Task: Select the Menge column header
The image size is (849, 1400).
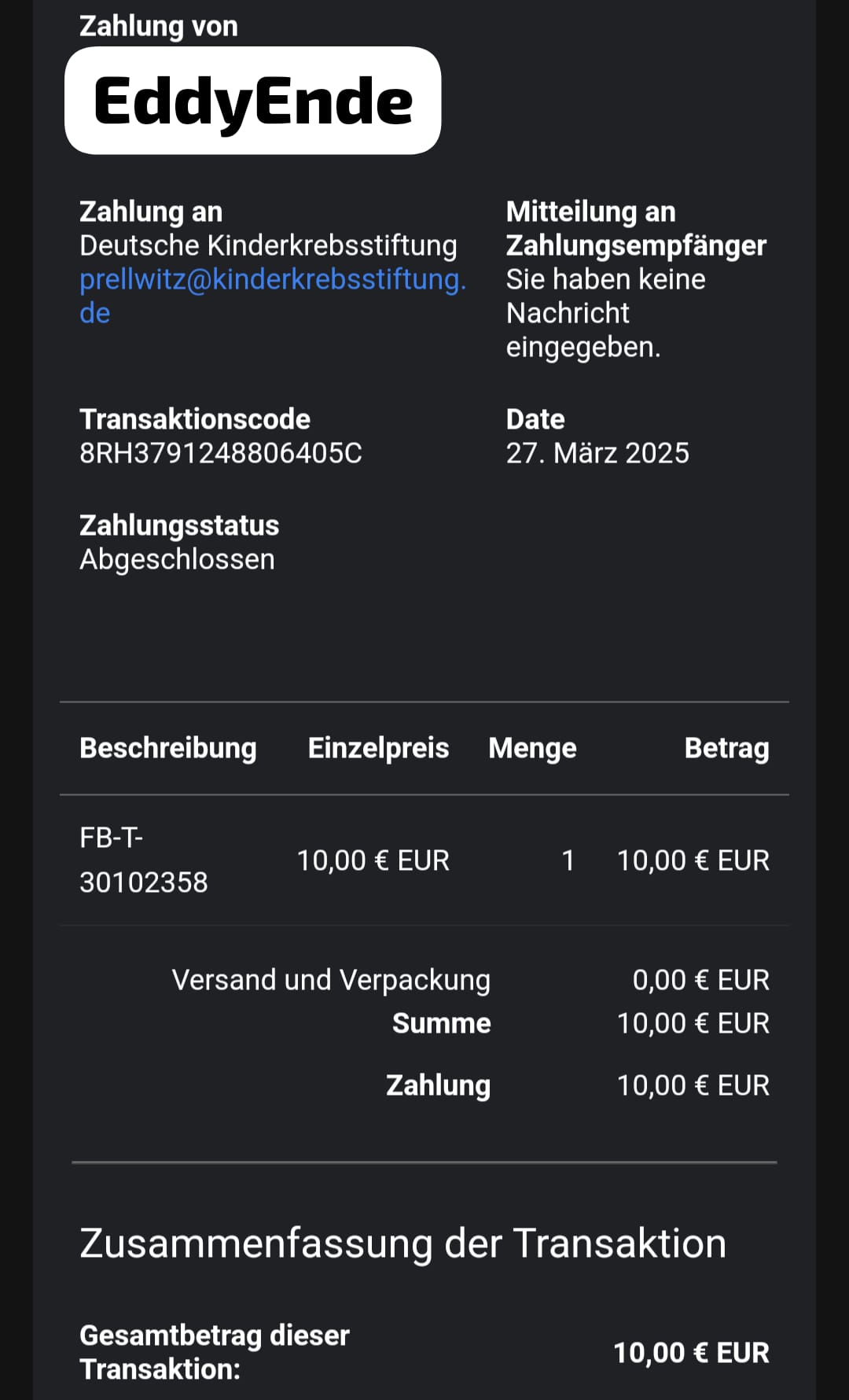Action: [532, 748]
